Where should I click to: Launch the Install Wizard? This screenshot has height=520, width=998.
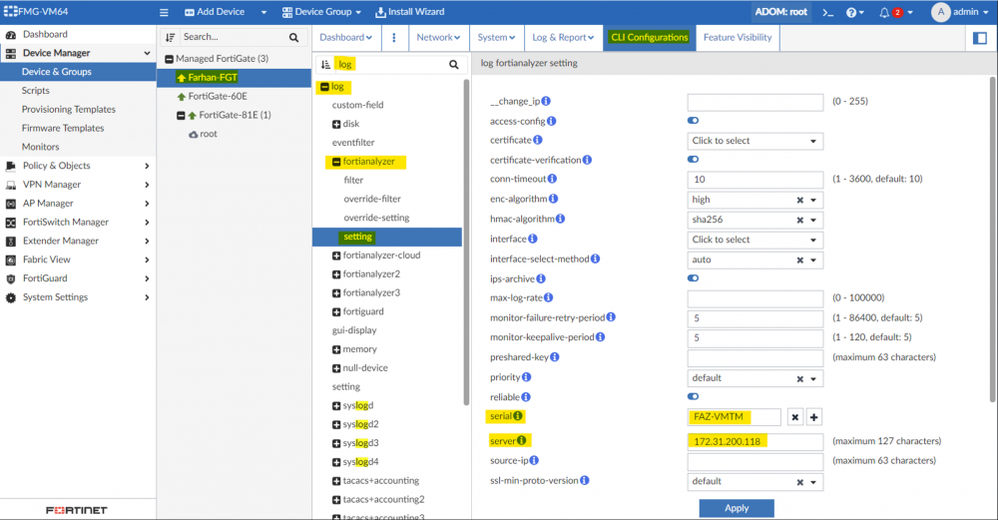[410, 12]
